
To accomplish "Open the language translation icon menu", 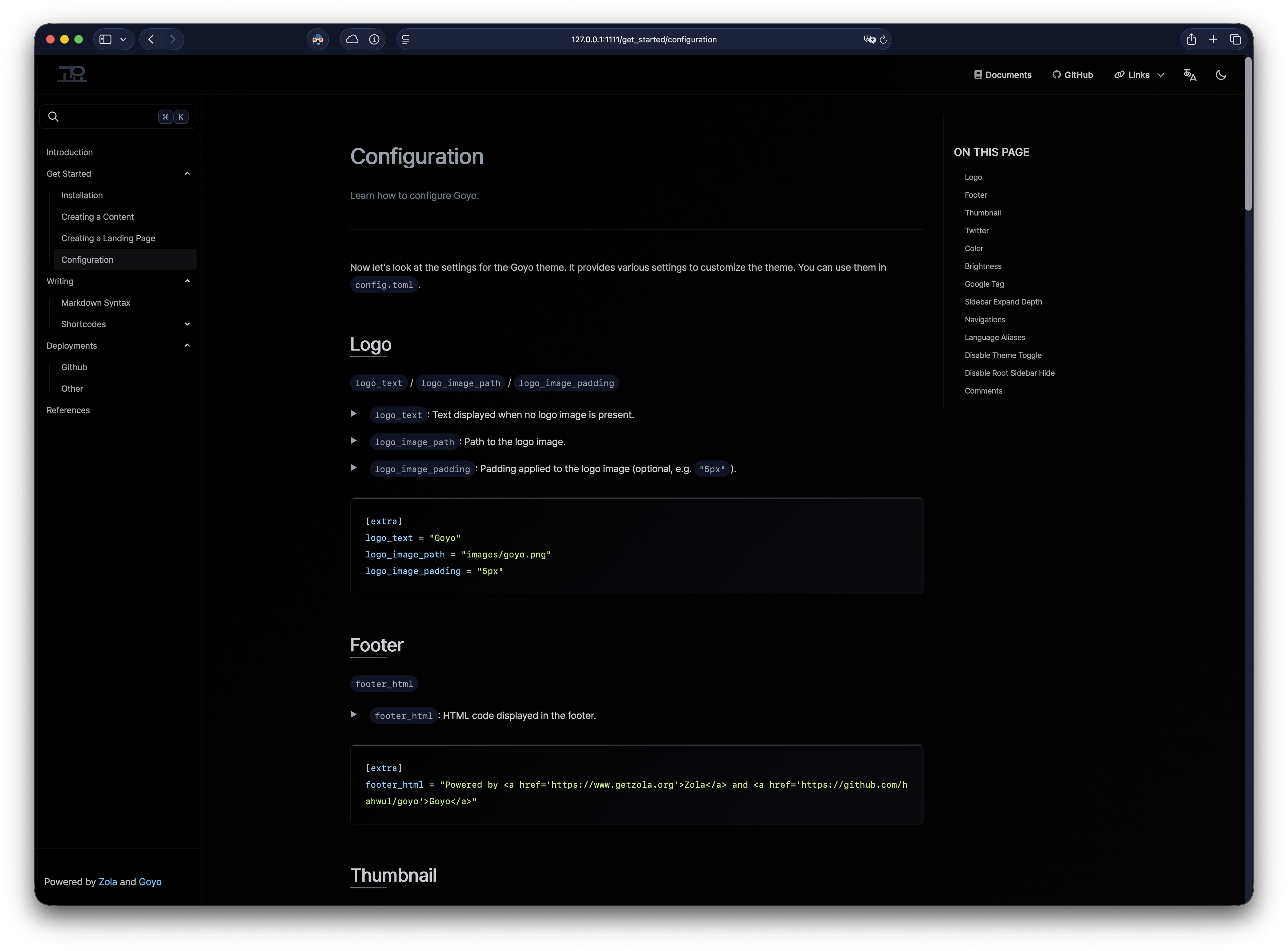I will click(1189, 75).
